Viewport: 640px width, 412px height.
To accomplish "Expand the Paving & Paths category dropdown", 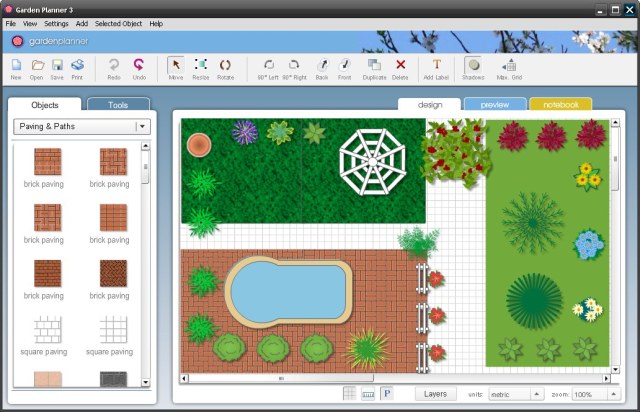I will point(82,127).
